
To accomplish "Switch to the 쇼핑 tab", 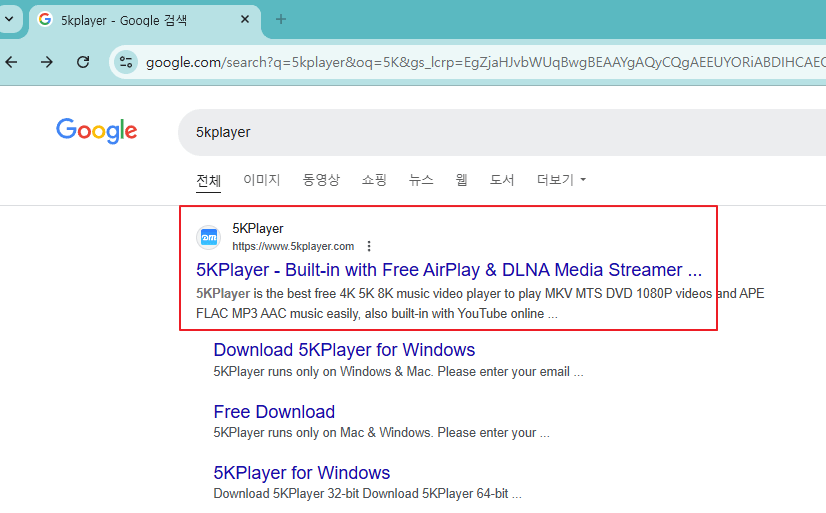I will click(x=374, y=180).
